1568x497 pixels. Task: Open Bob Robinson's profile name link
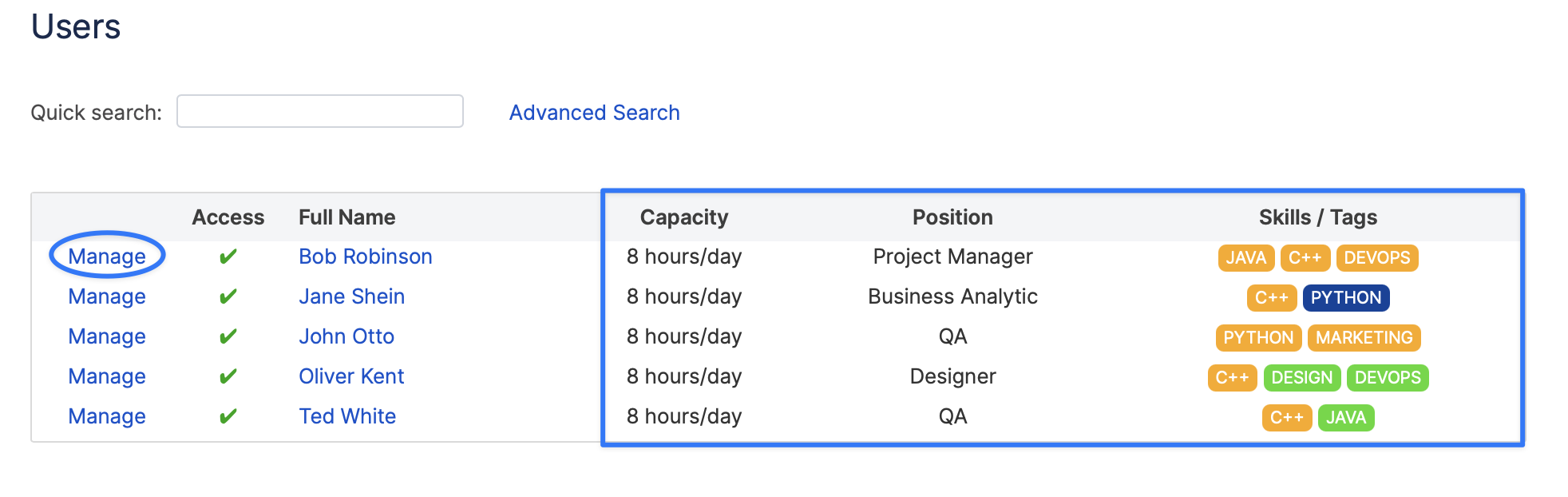365,256
